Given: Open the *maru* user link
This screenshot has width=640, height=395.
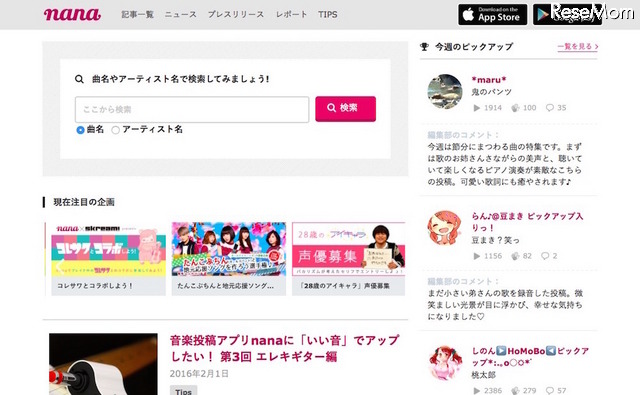Looking at the screenshot, I should coord(489,80).
